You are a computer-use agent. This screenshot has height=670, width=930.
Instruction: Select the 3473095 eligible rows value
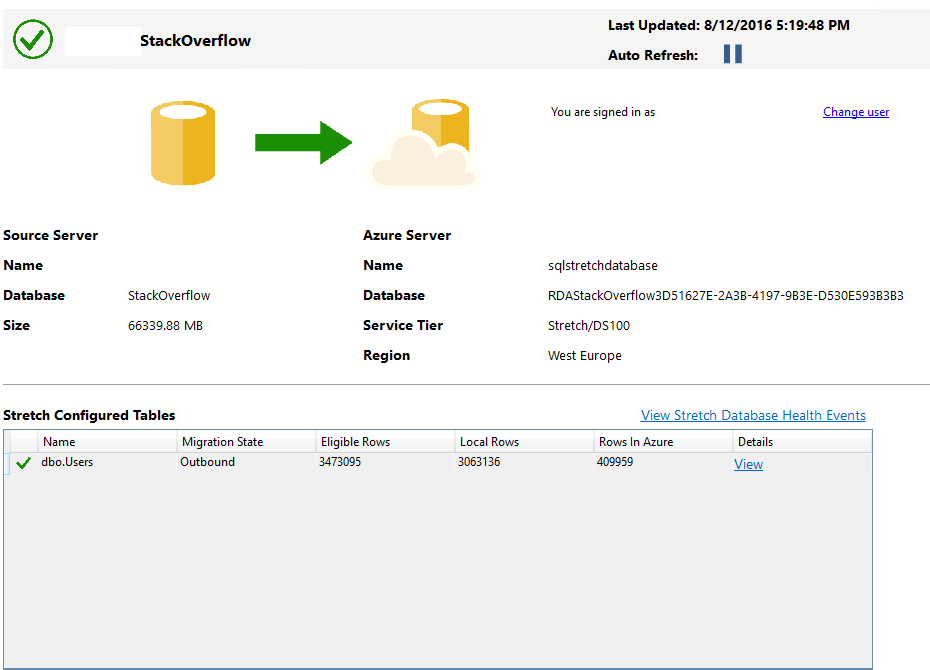[340, 462]
